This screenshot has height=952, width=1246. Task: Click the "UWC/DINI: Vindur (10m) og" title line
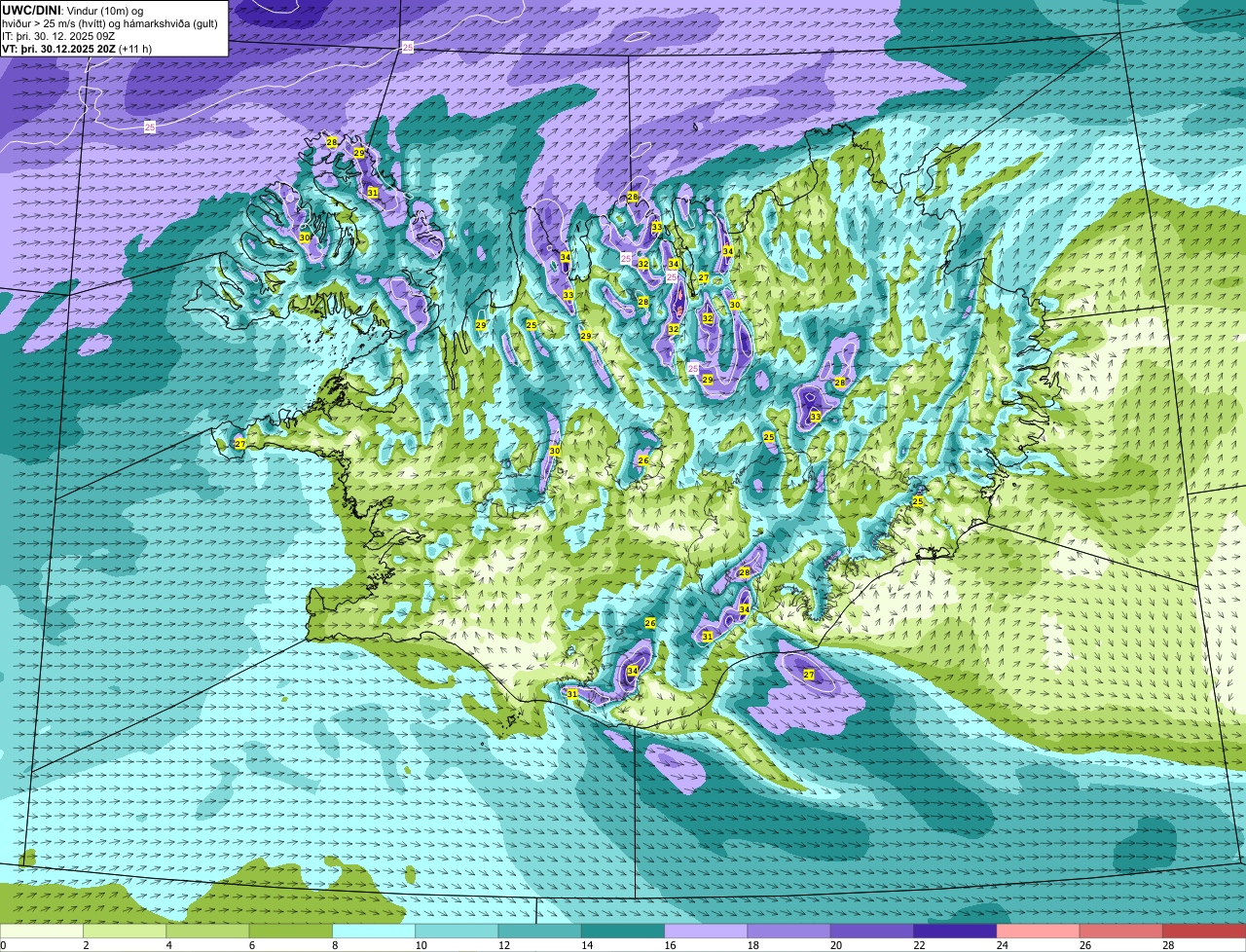pyautogui.click(x=72, y=11)
